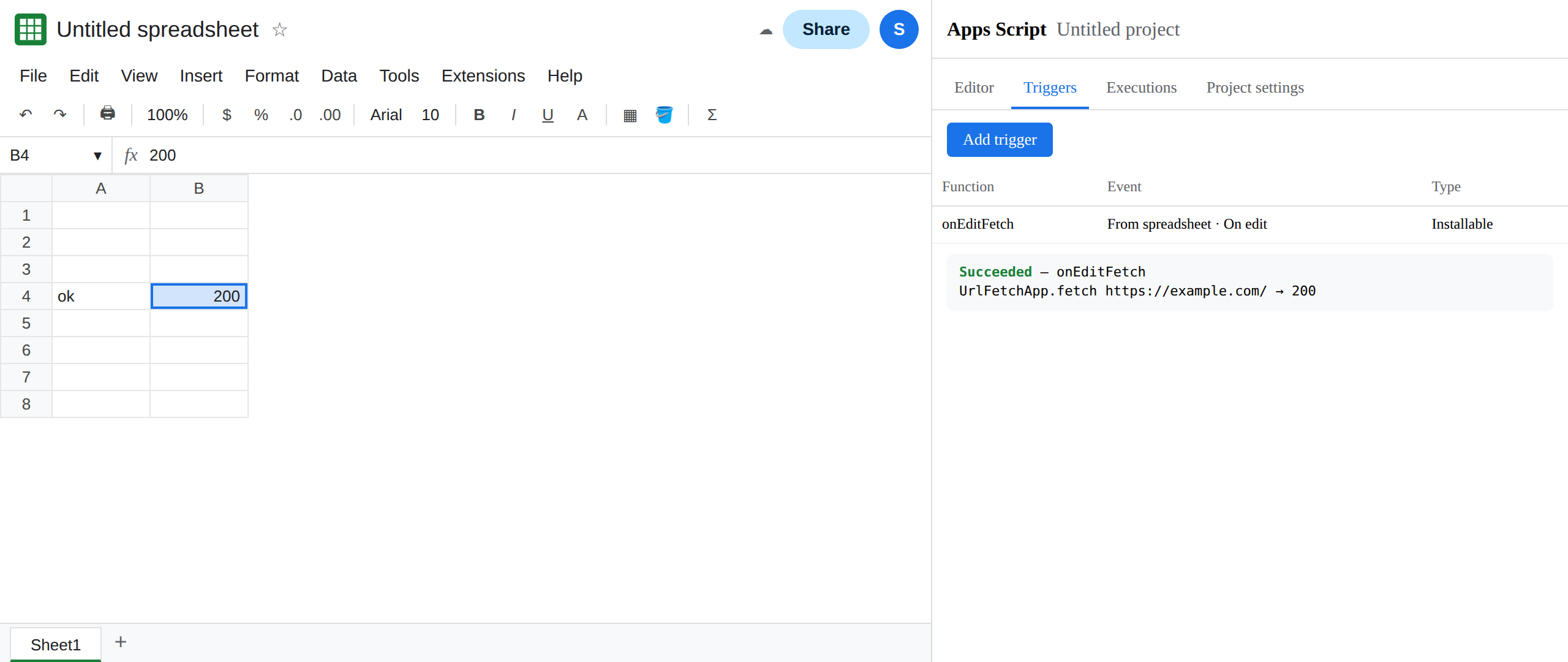Image resolution: width=1568 pixels, height=662 pixels.
Task: Open the Tools menu
Action: pyautogui.click(x=399, y=75)
